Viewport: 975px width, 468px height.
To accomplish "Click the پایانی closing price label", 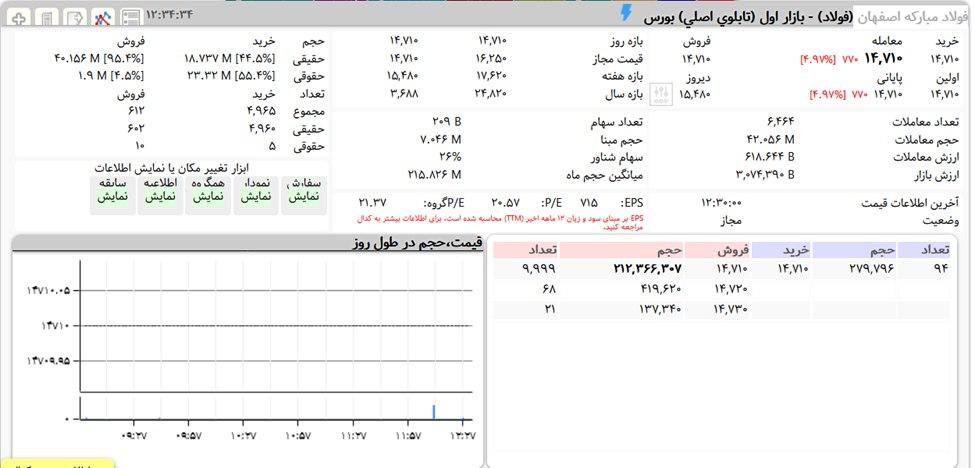I will 890,78.
